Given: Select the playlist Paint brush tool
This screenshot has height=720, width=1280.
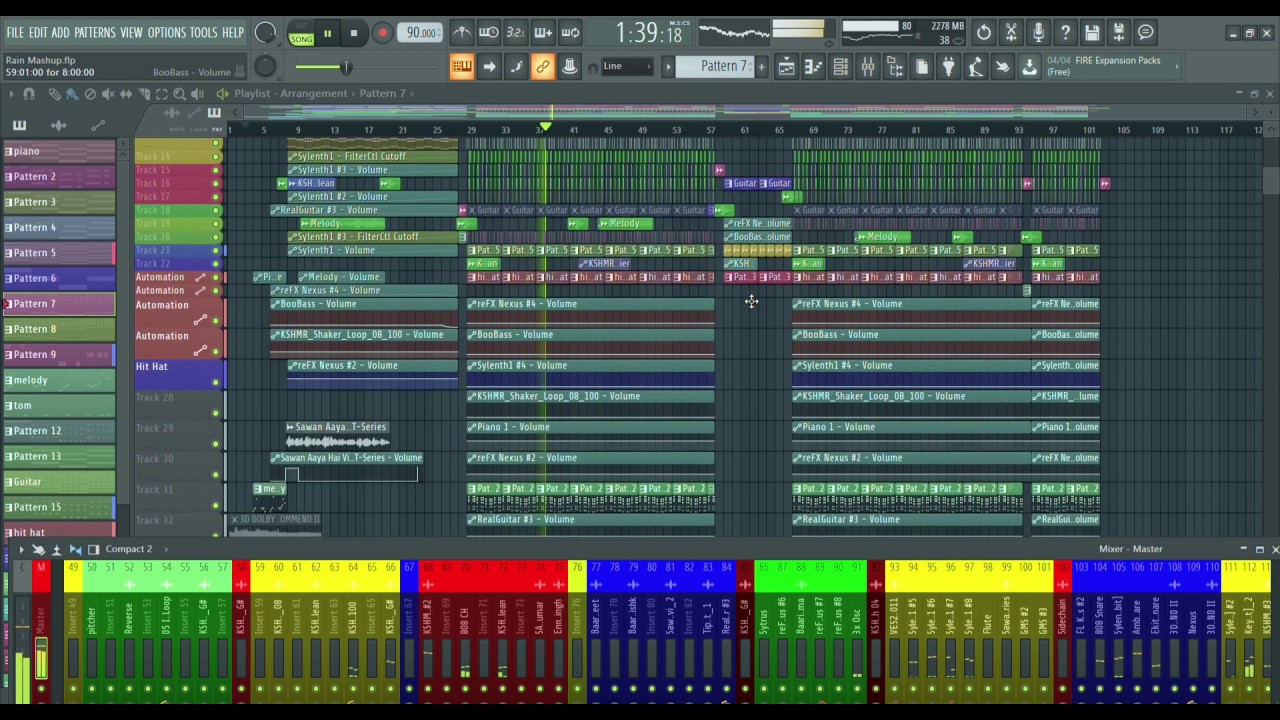Looking at the screenshot, I should click(x=72, y=94).
